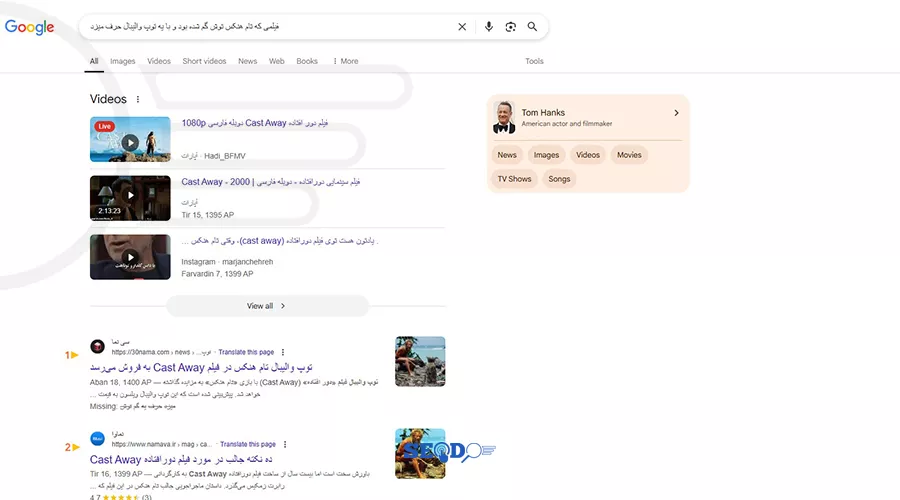The height and width of the screenshot is (500, 900).
Task: Open three-dot menu for 30nama result
Action: (x=283, y=352)
